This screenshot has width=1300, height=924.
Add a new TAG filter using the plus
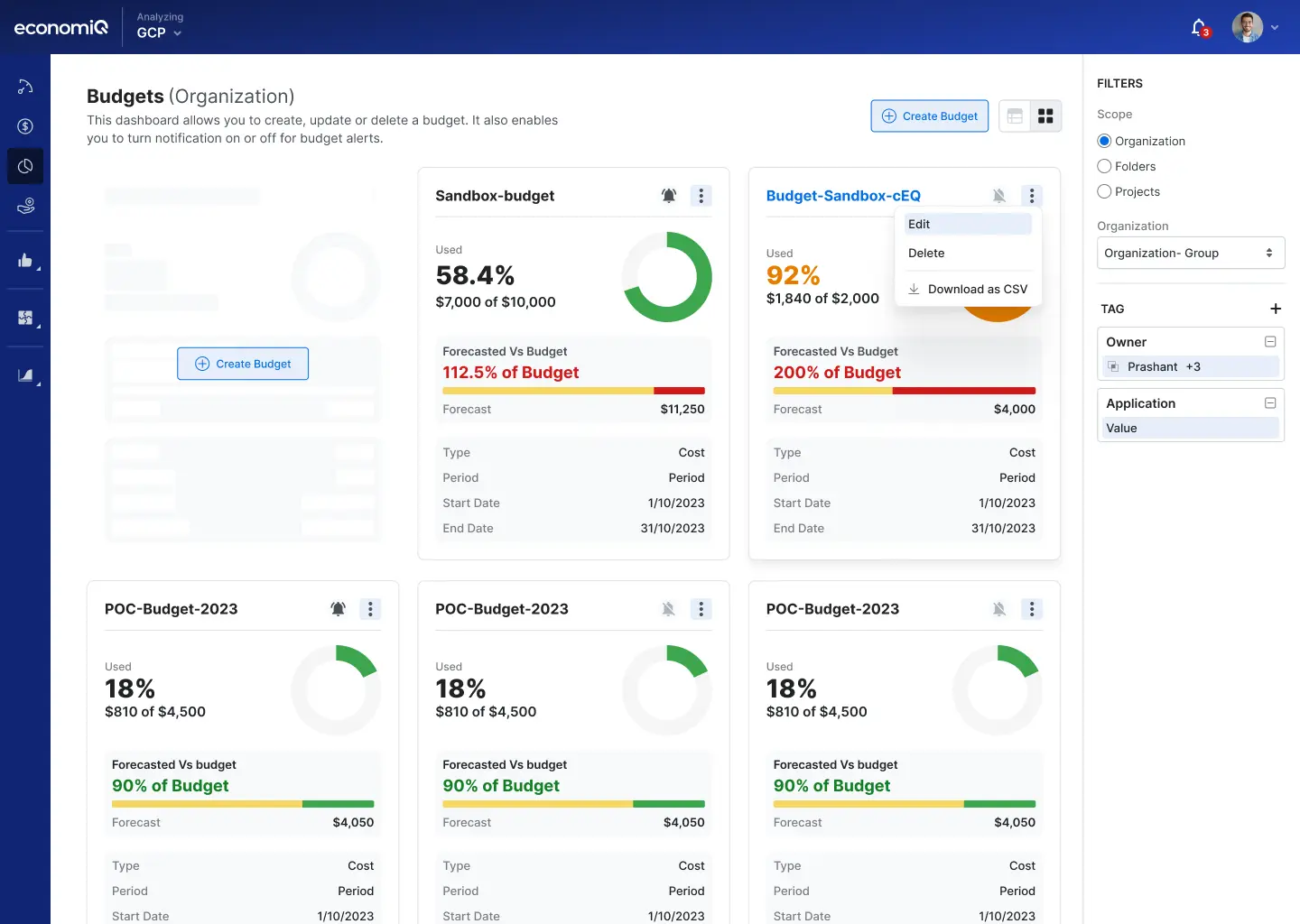click(1275, 309)
